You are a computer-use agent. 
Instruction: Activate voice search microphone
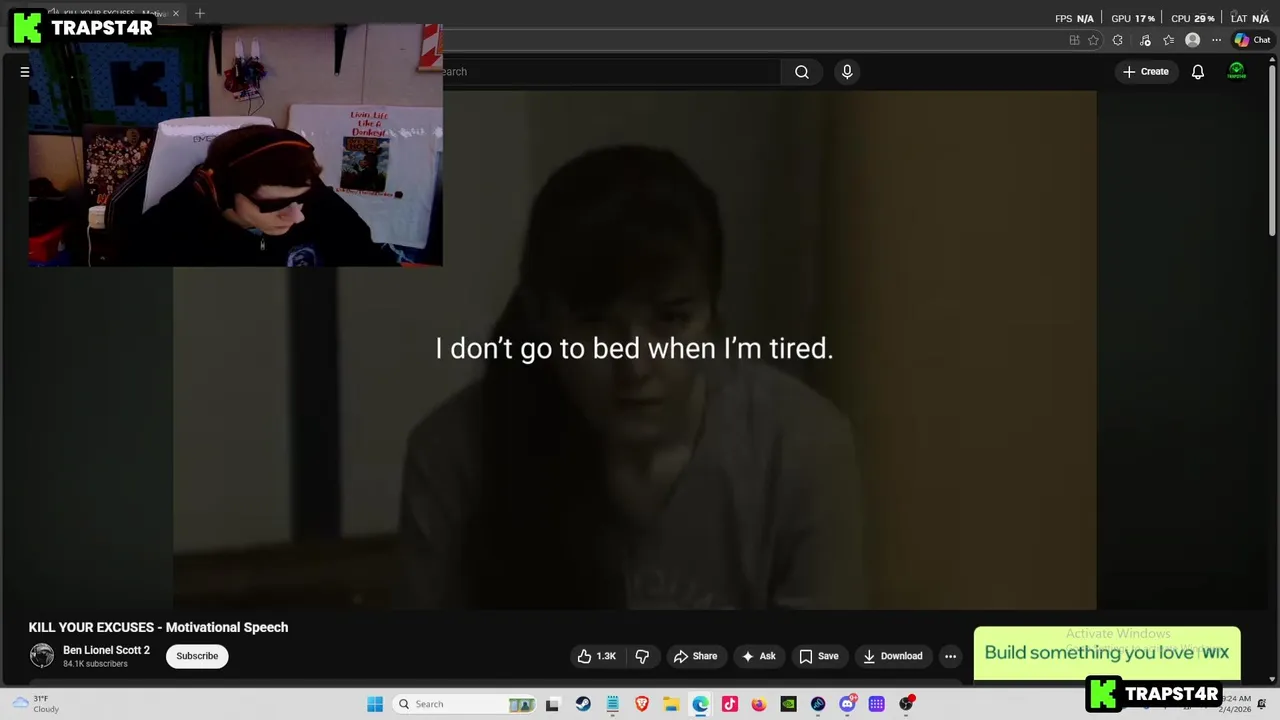(847, 72)
